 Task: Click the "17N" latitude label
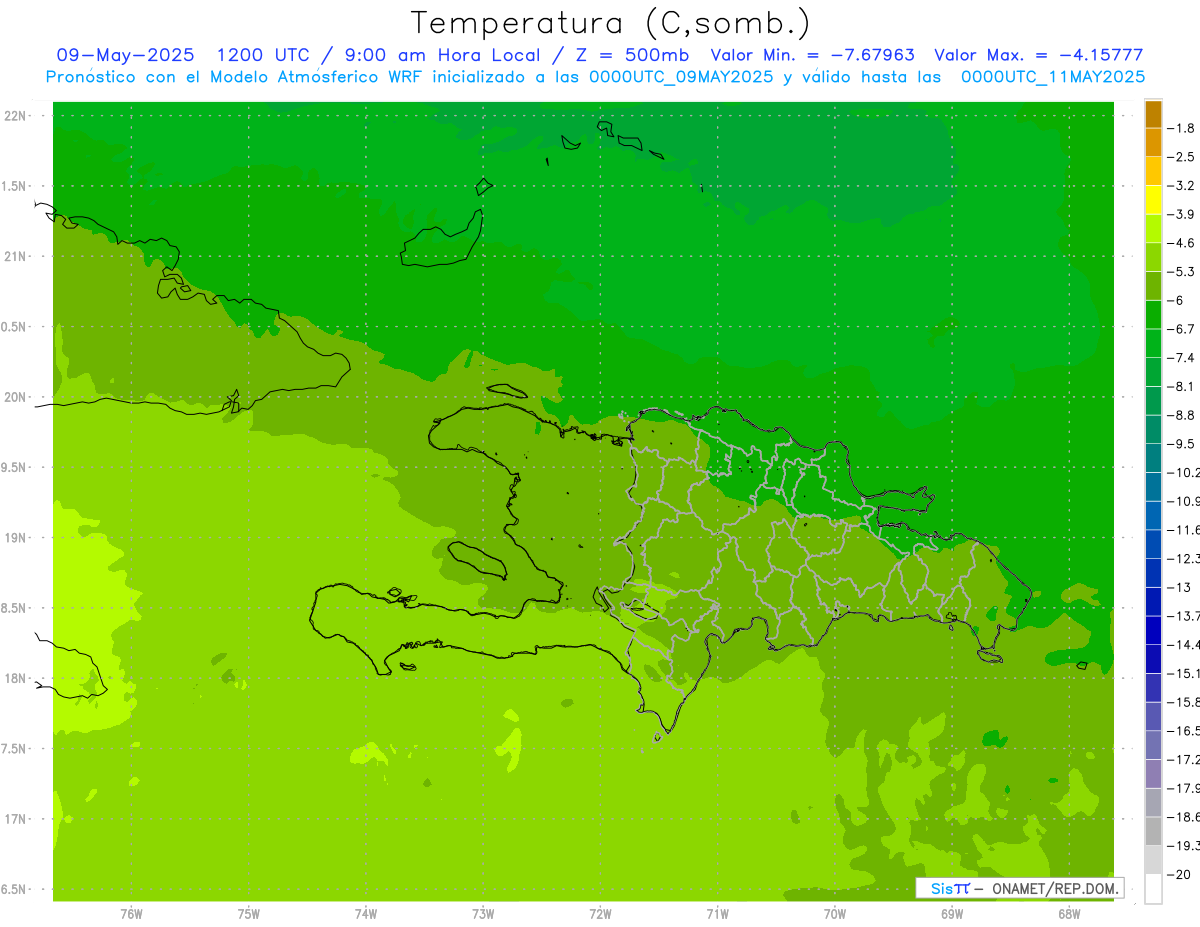point(16,819)
